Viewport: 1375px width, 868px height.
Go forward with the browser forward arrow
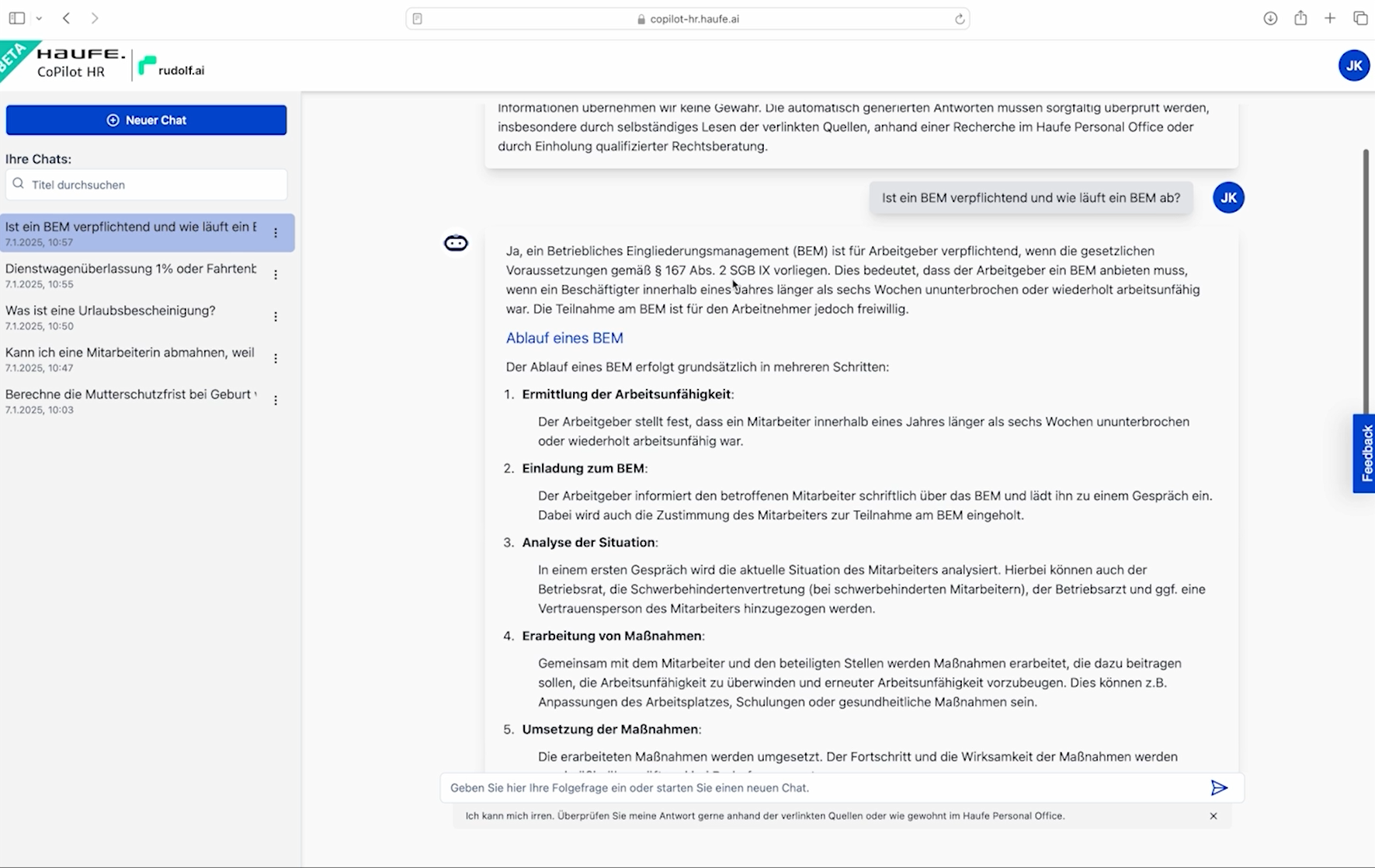pyautogui.click(x=95, y=18)
